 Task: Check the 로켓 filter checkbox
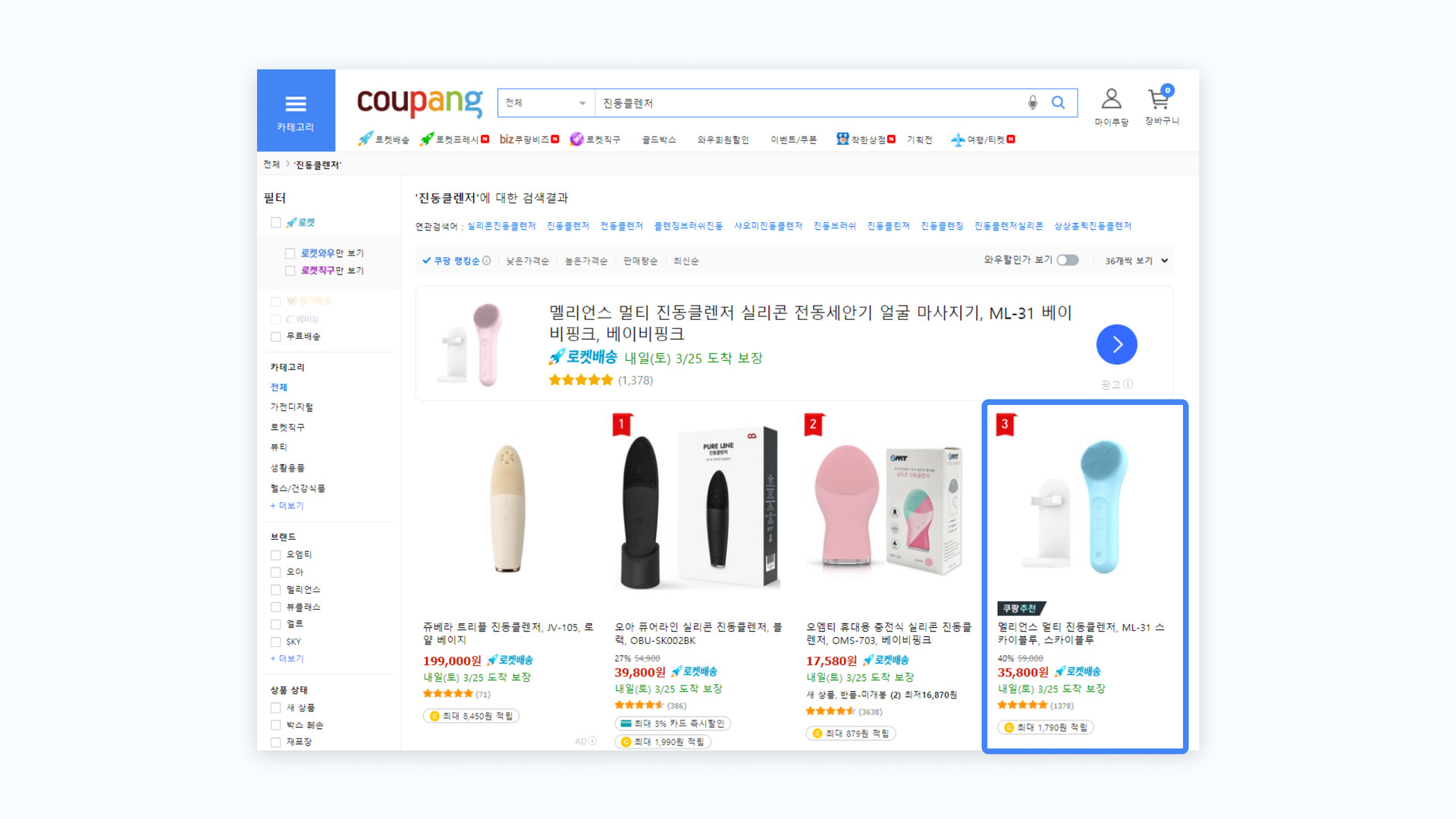coord(276,222)
